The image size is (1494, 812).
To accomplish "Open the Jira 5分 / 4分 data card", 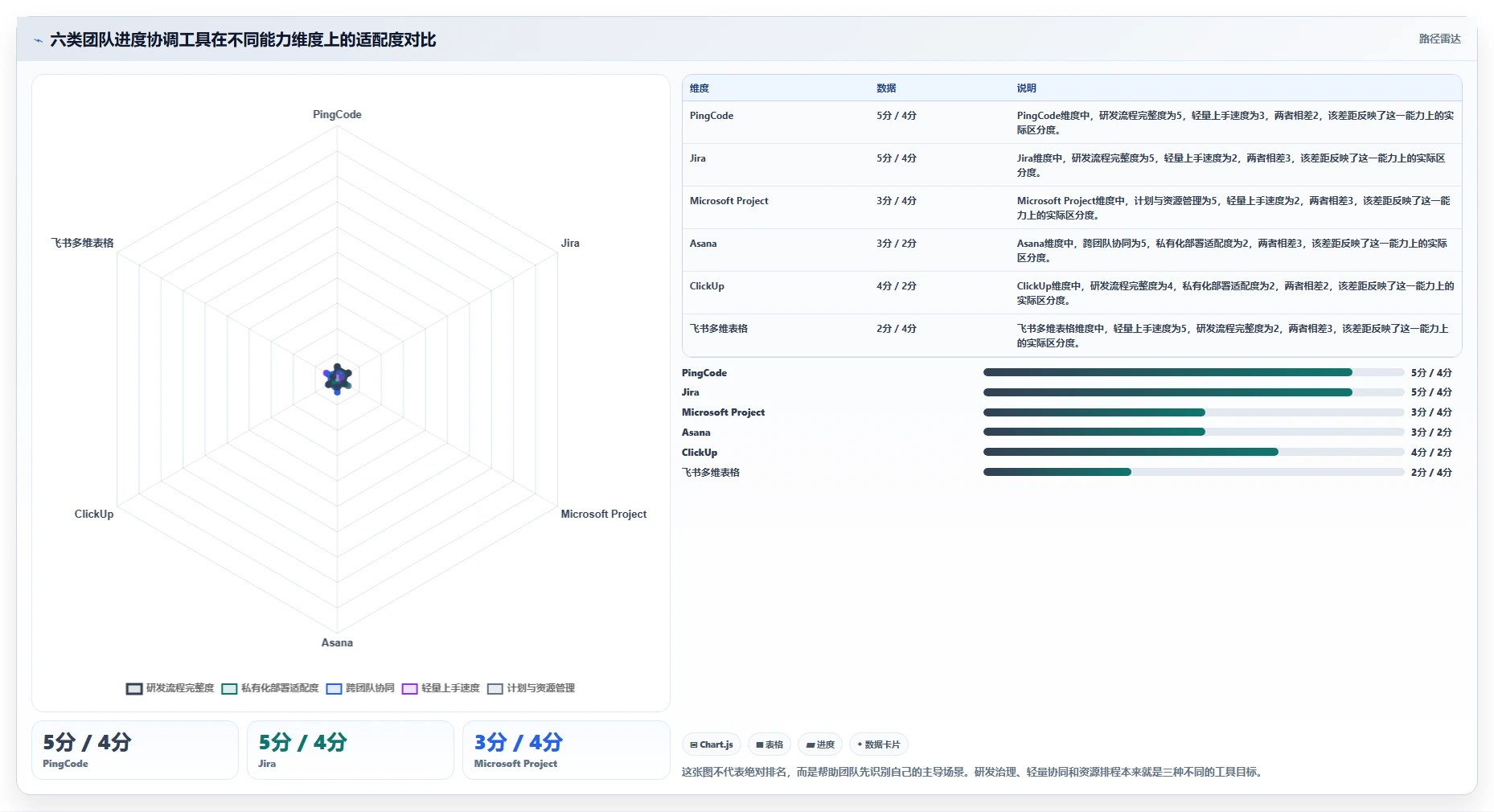I will 351,750.
